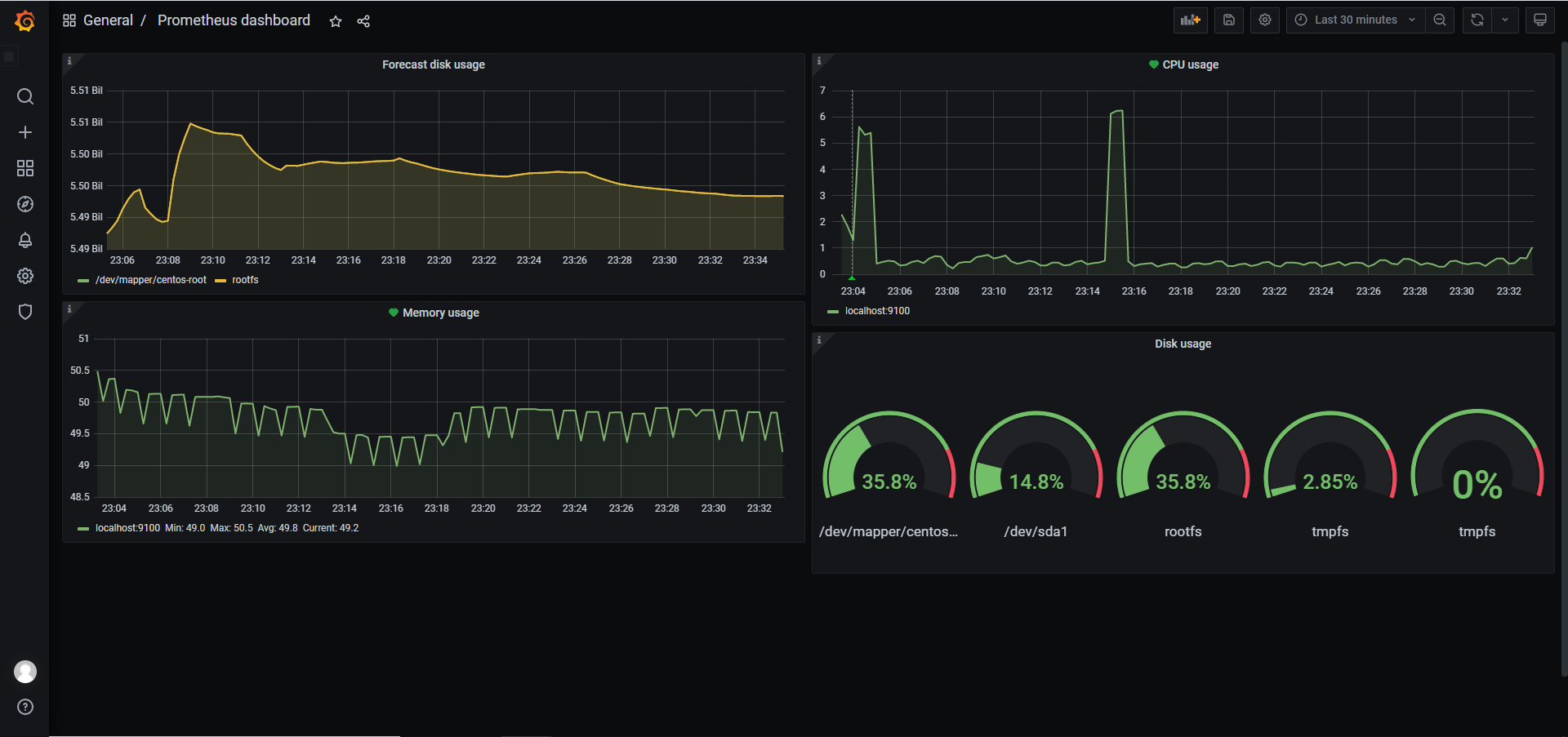Open the Configuration gear in sidebar
Image resolution: width=1568 pixels, height=737 pixels.
[x=25, y=276]
